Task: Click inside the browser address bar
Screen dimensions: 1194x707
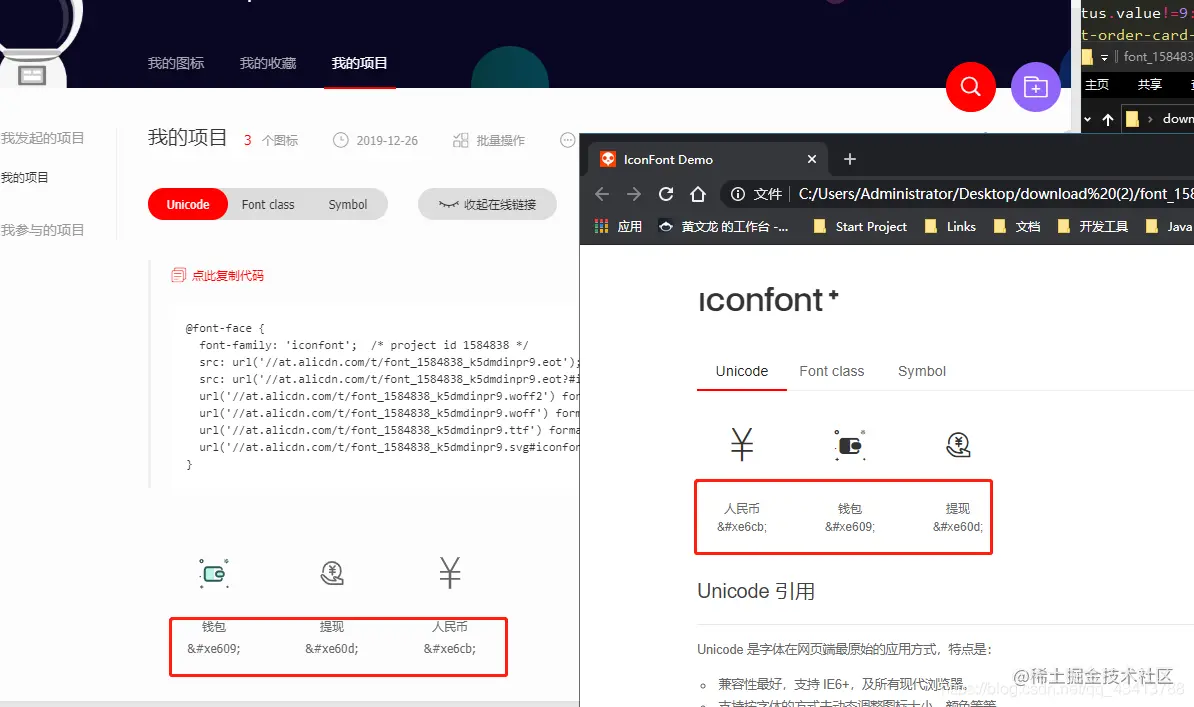Action: pos(950,194)
